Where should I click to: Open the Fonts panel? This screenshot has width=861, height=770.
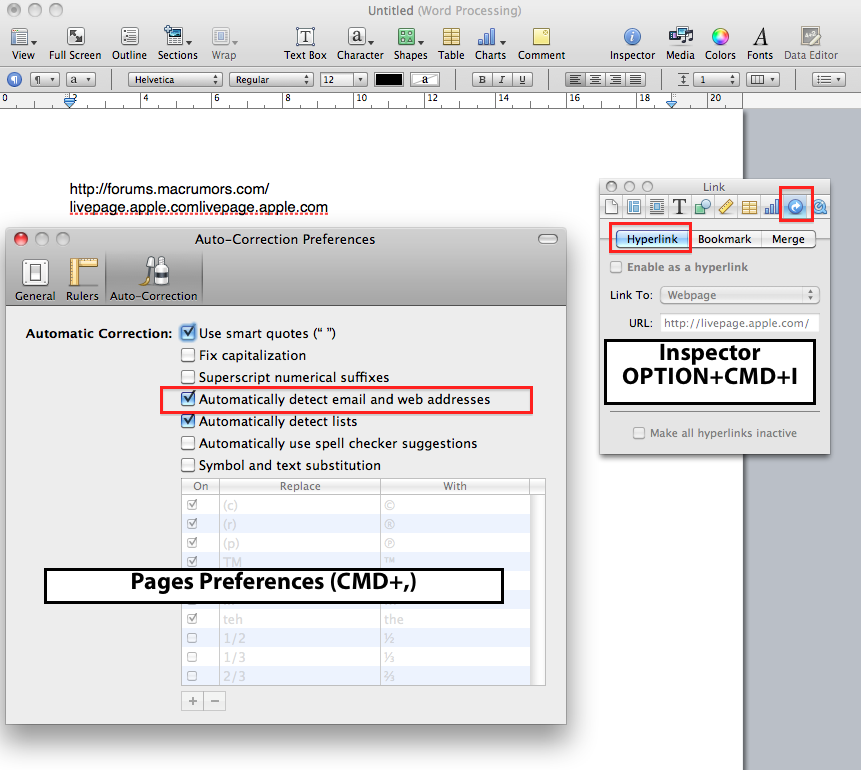760,43
